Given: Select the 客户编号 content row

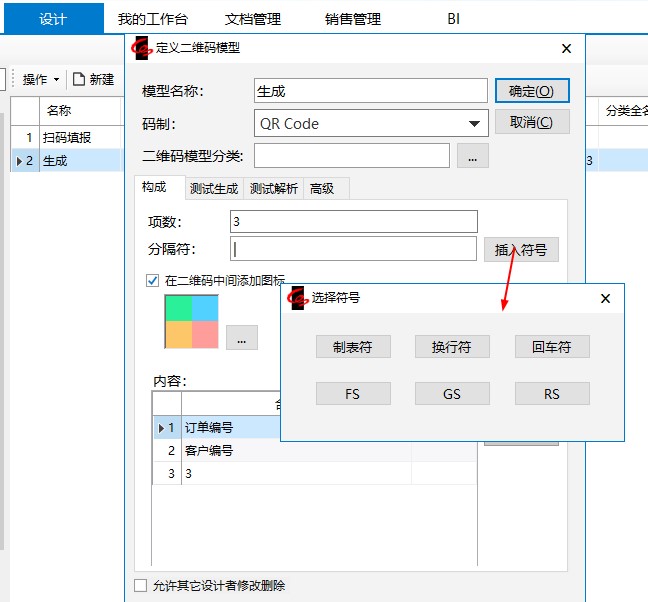Looking at the screenshot, I should [209, 451].
